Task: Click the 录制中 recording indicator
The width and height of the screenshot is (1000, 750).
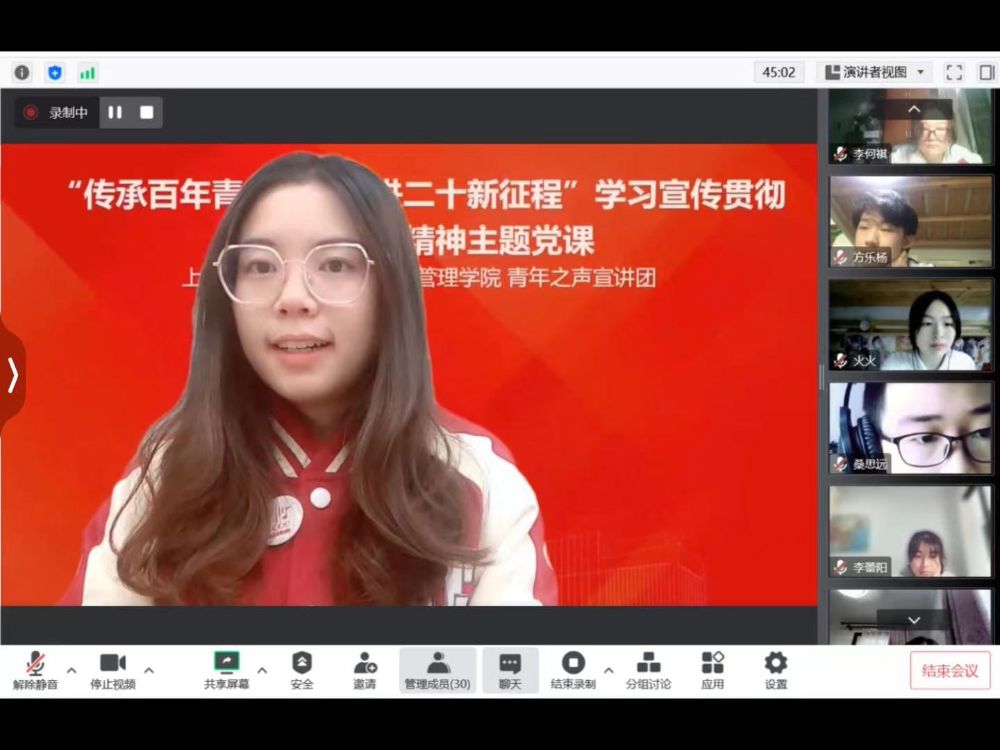Action: click(56, 113)
